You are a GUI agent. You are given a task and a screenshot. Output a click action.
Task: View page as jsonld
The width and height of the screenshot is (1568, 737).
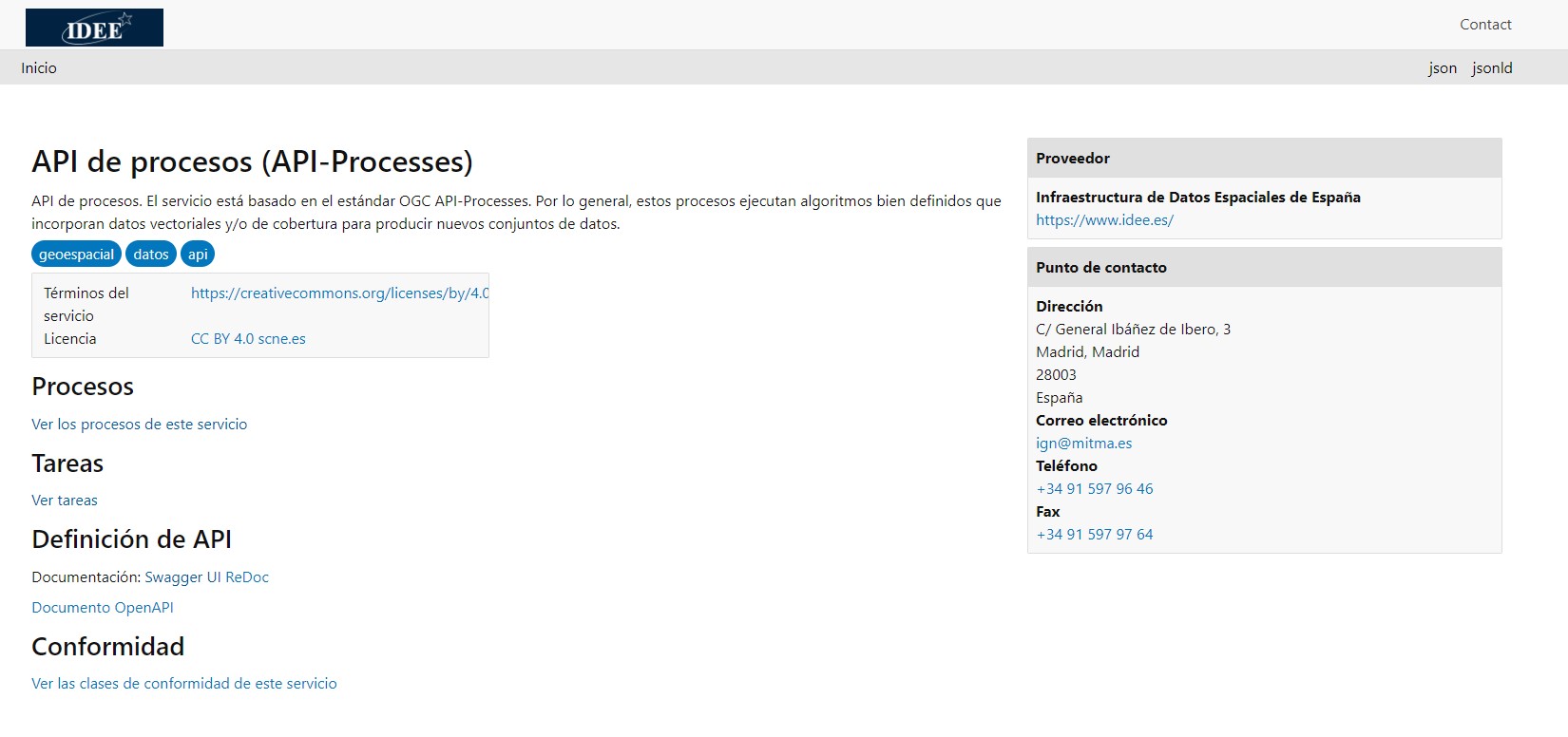pos(1492,68)
